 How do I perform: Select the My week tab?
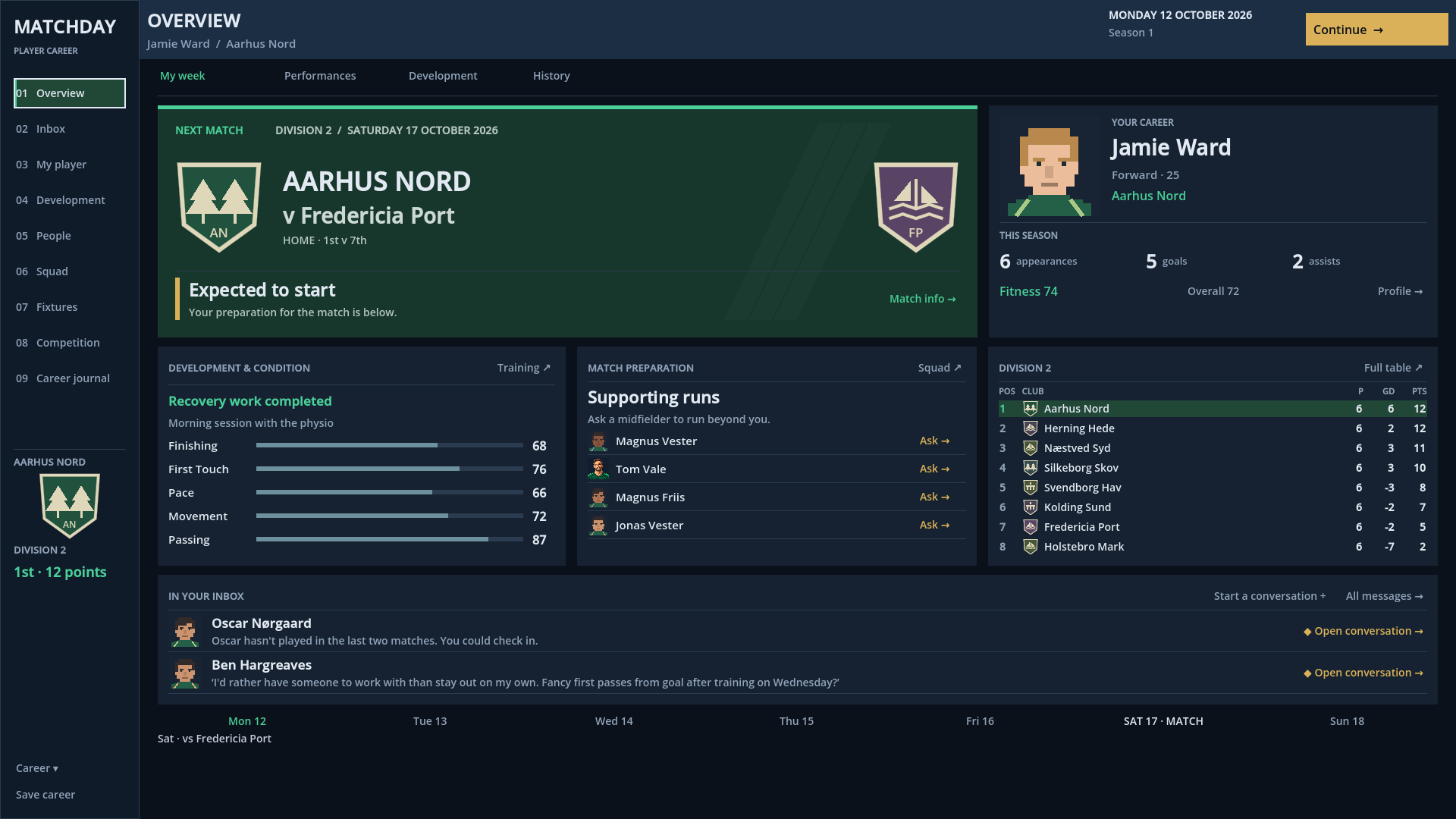coord(183,76)
